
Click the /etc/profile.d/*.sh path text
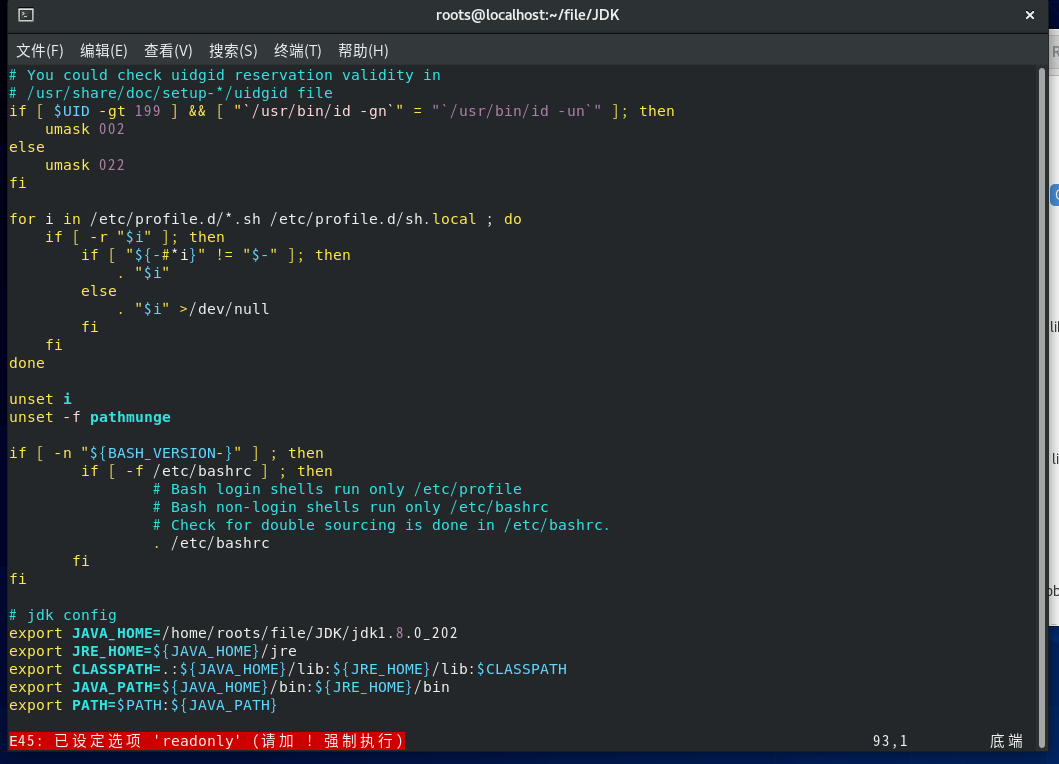tap(169, 219)
